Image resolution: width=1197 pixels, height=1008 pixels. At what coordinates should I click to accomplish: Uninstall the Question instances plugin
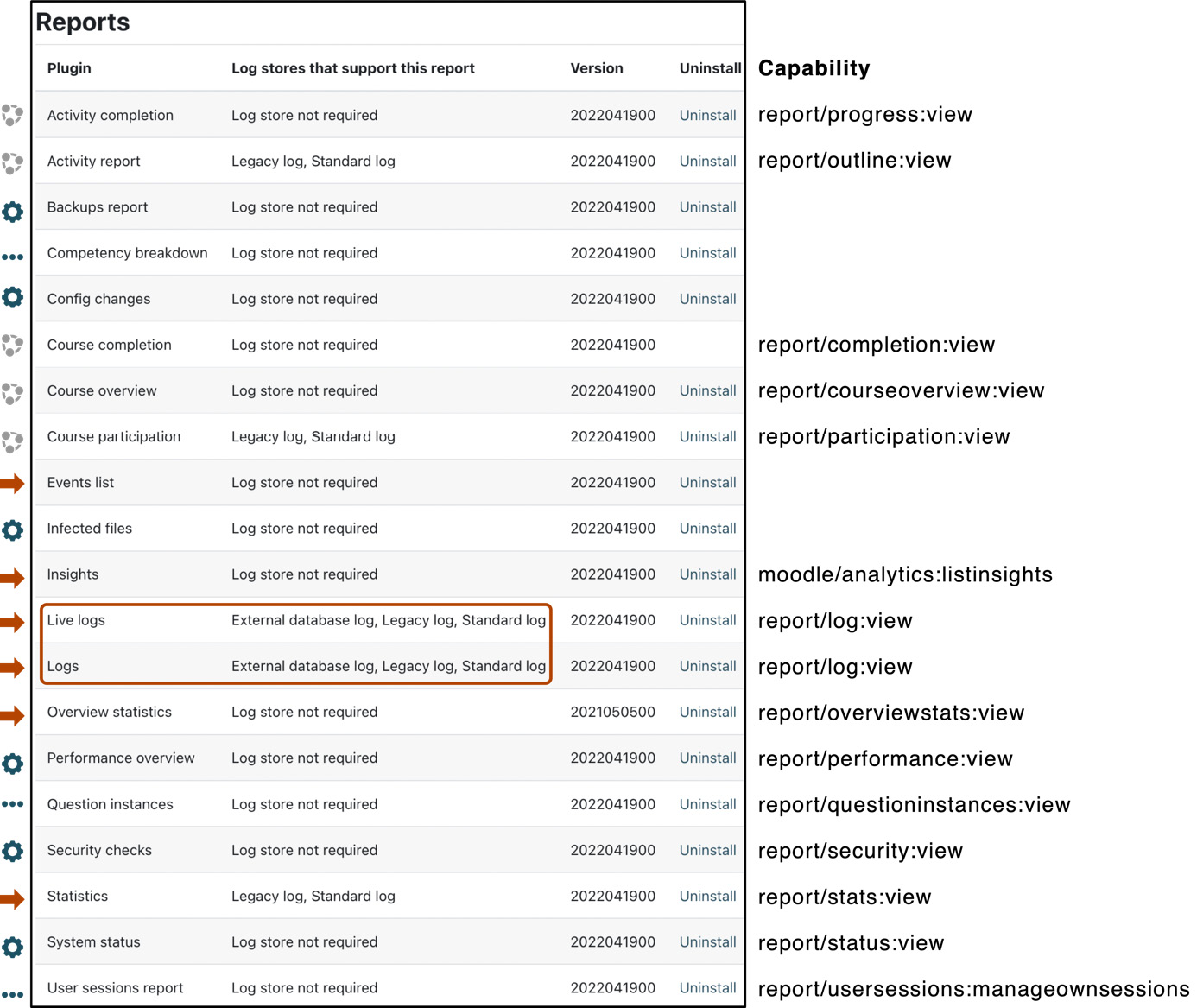(707, 804)
